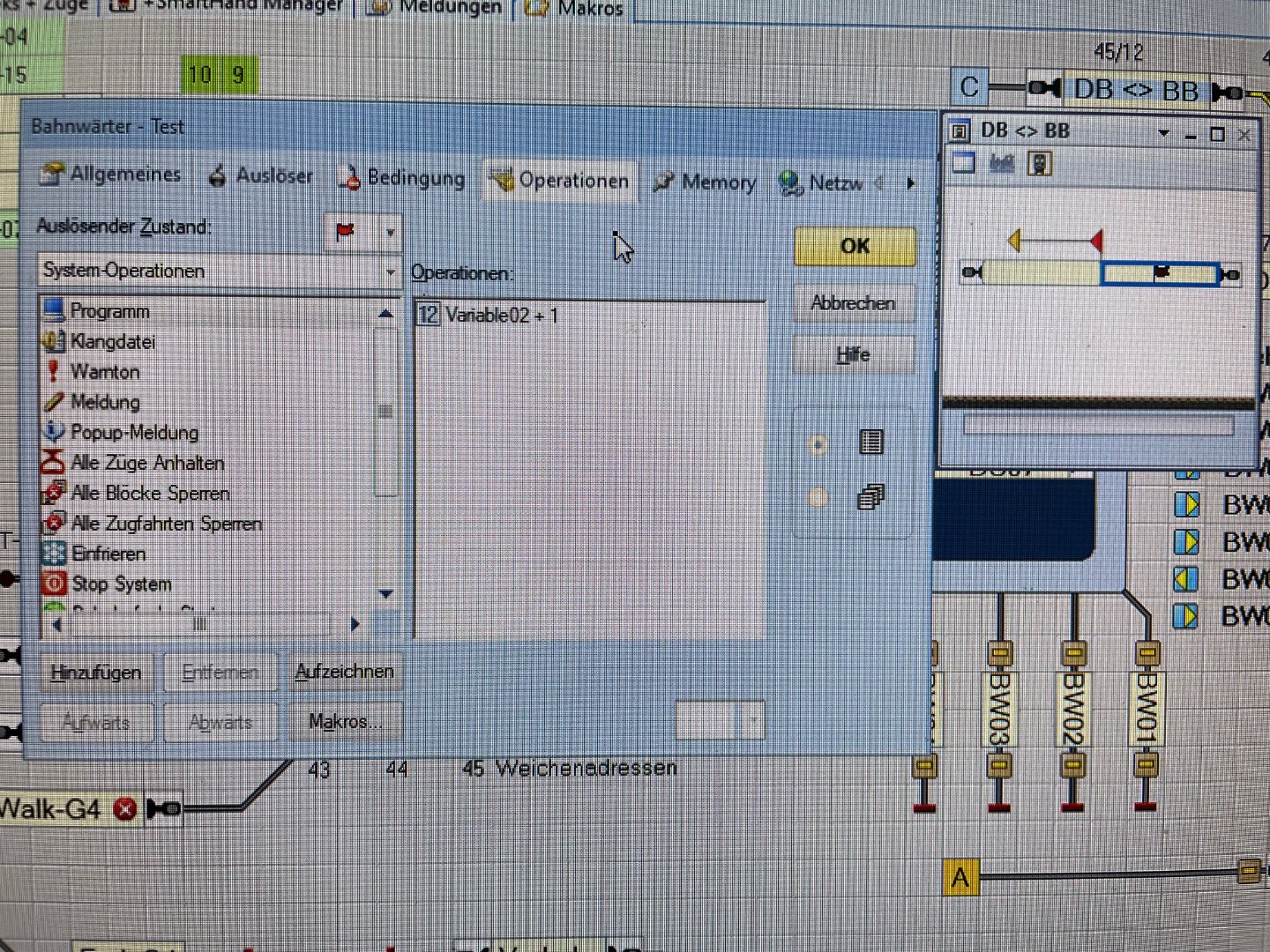Click the red X next to Walk-G4
1270x952 pixels.
[x=125, y=808]
